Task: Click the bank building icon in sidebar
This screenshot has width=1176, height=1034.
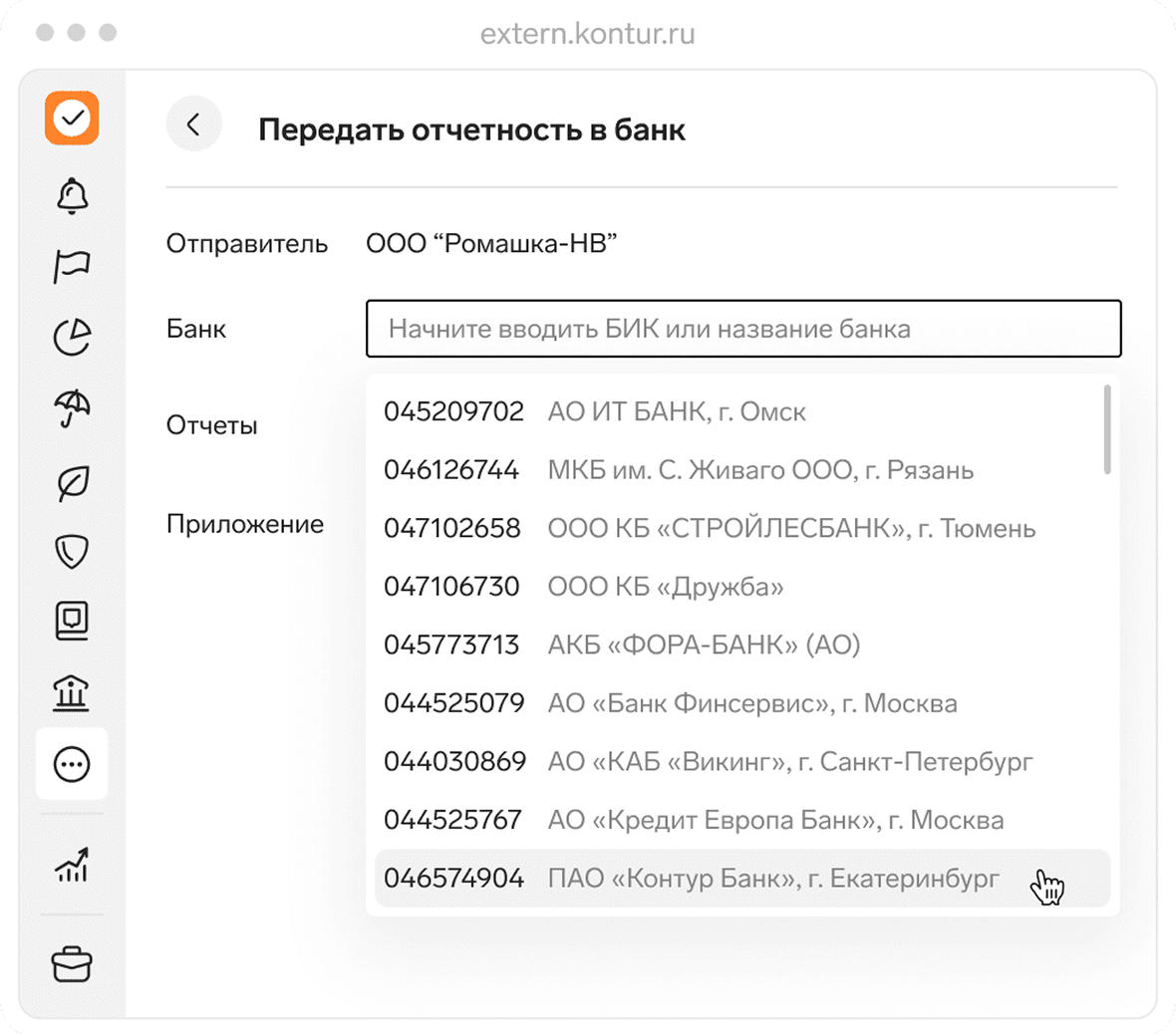Action: [72, 692]
